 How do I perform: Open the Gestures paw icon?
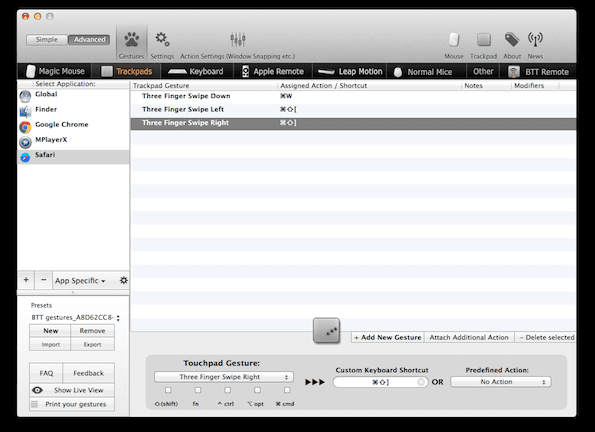point(131,39)
